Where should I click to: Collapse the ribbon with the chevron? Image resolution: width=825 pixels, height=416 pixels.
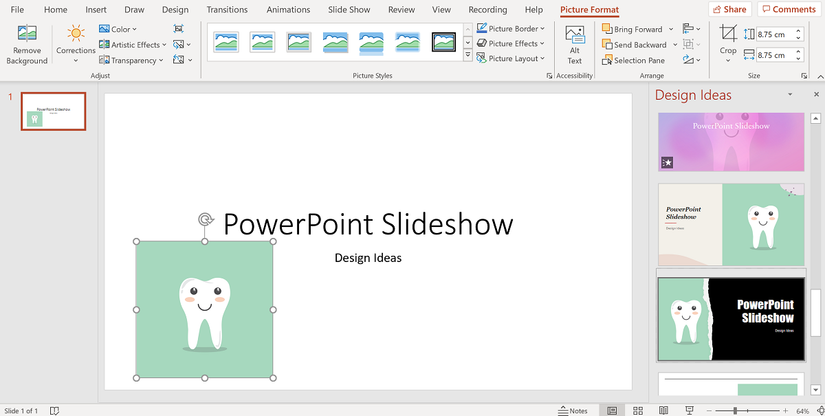point(820,77)
